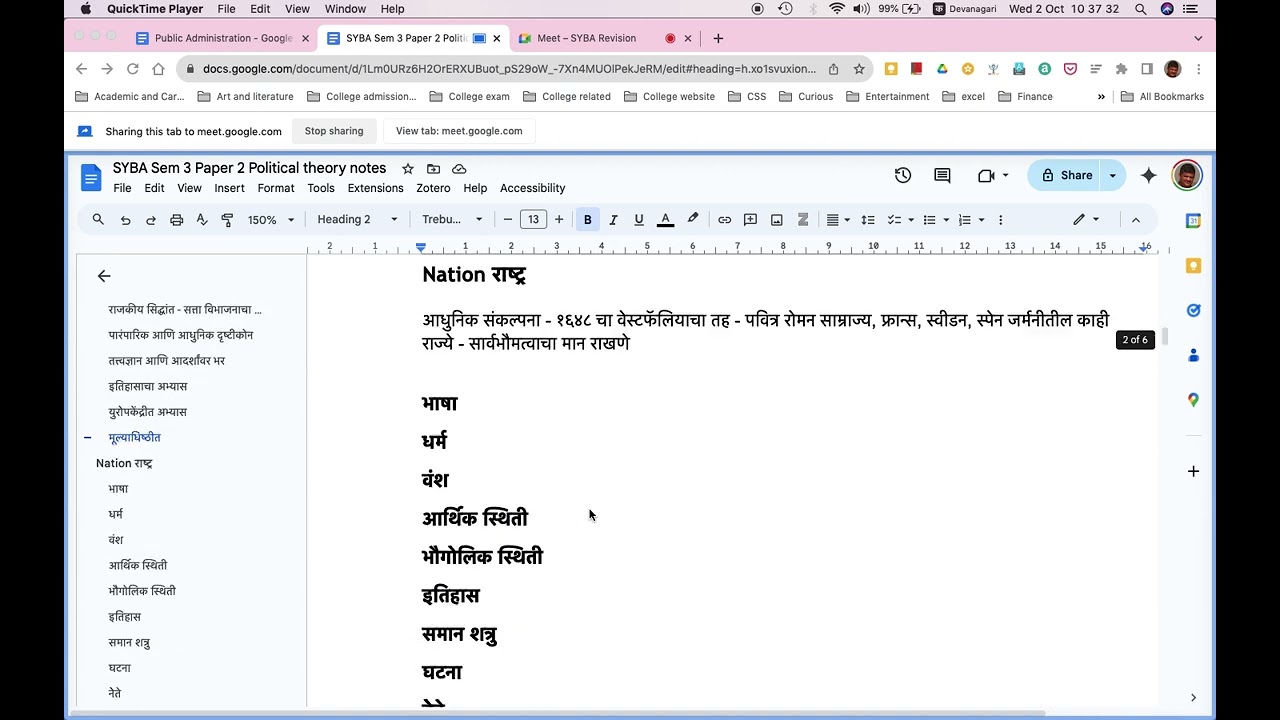Open the comments history icon

[x=942, y=175]
